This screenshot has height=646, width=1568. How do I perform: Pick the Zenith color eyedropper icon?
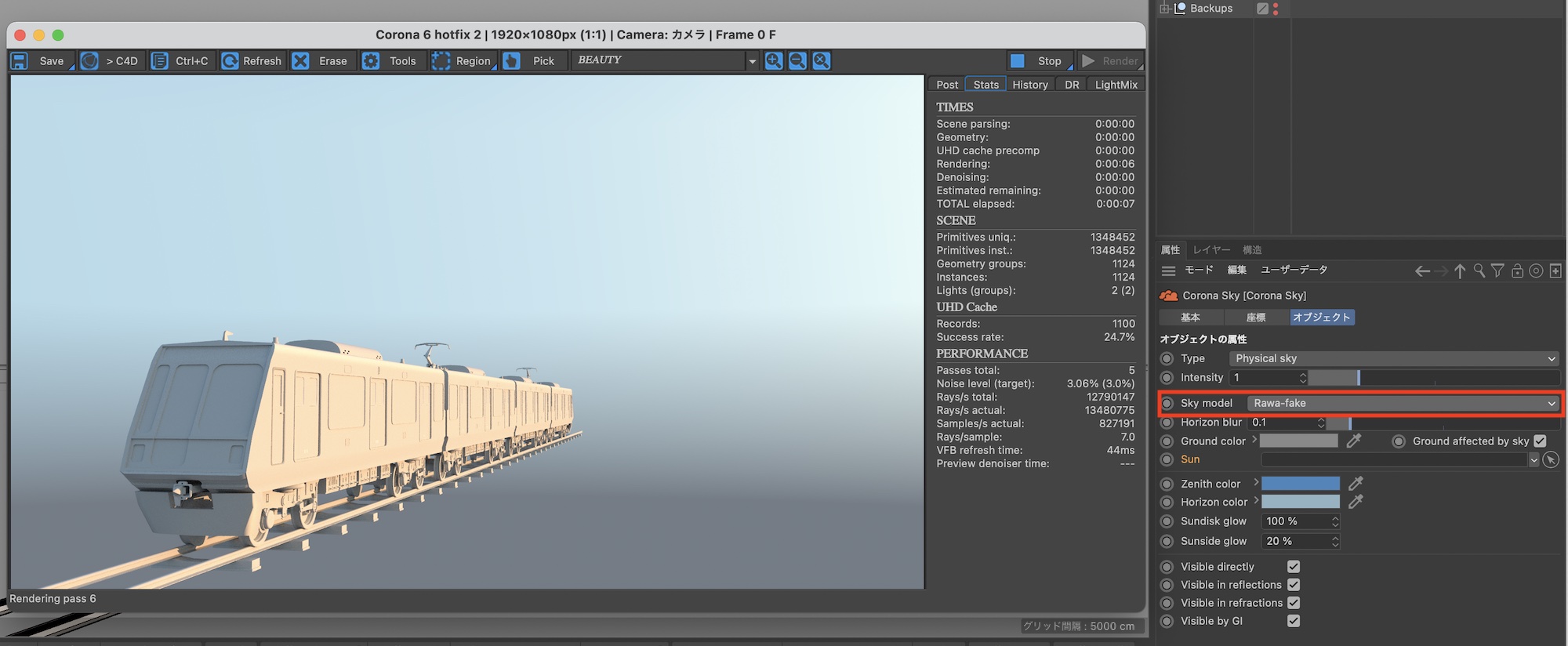tap(1356, 484)
